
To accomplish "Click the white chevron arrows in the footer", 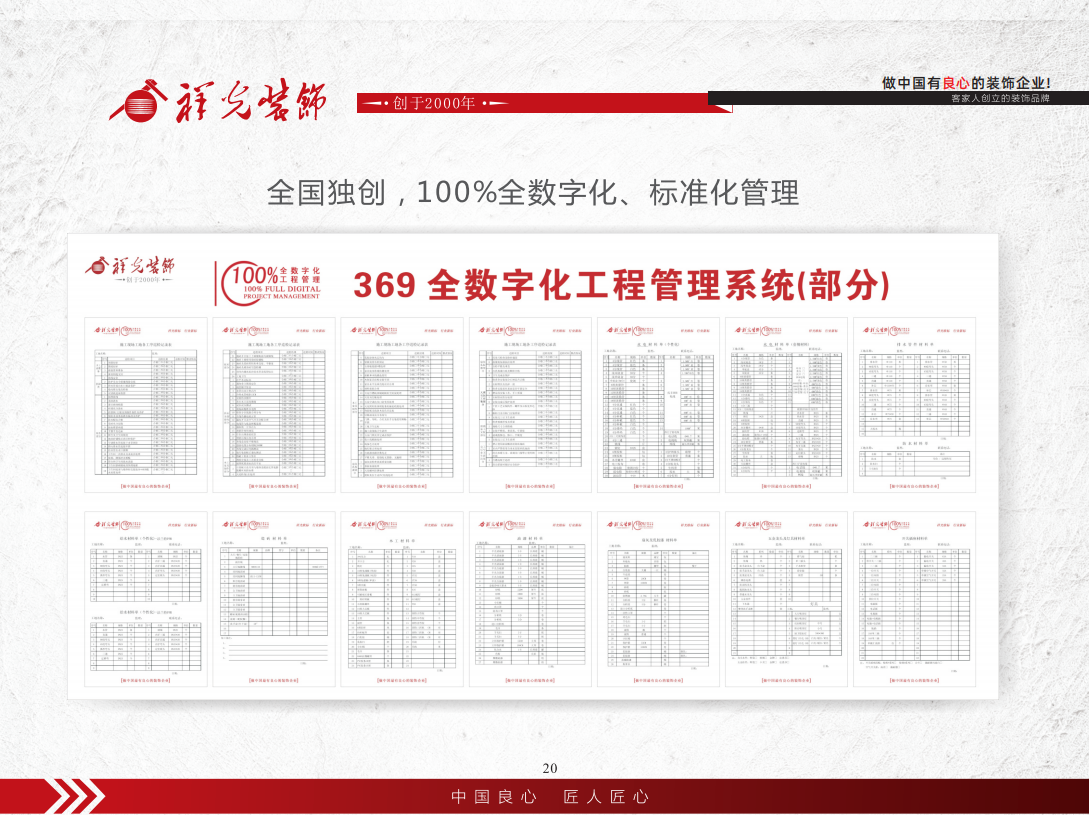I will (x=74, y=797).
